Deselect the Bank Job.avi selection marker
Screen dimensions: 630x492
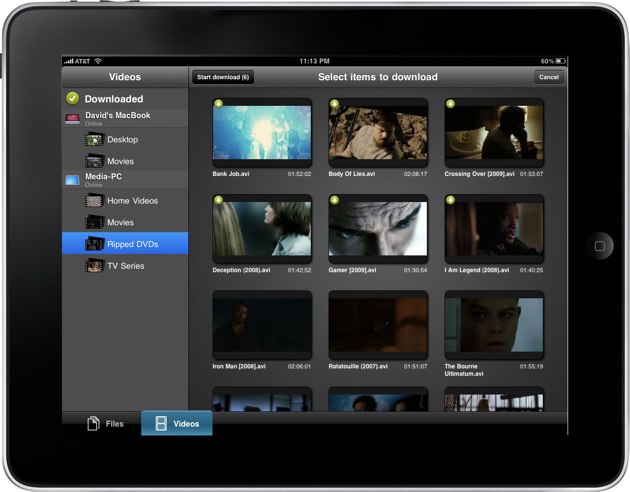(219, 104)
